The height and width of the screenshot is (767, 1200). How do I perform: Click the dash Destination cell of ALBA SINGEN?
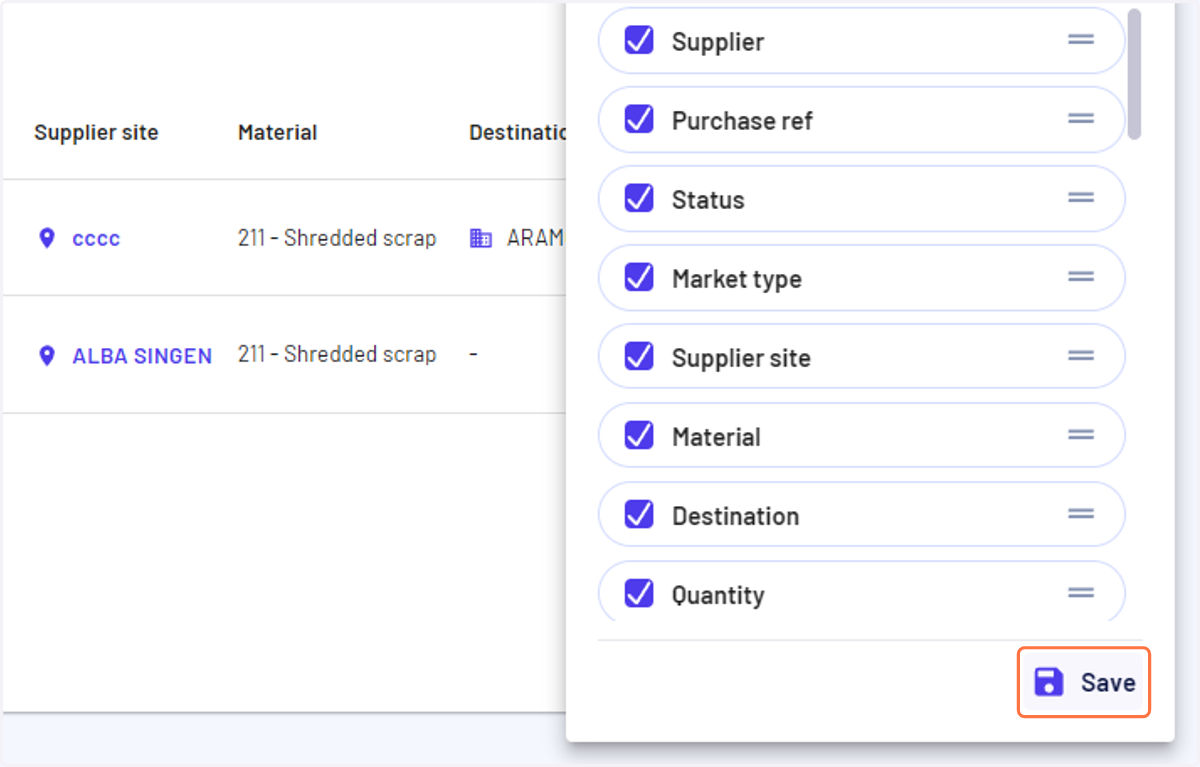pyautogui.click(x=473, y=354)
